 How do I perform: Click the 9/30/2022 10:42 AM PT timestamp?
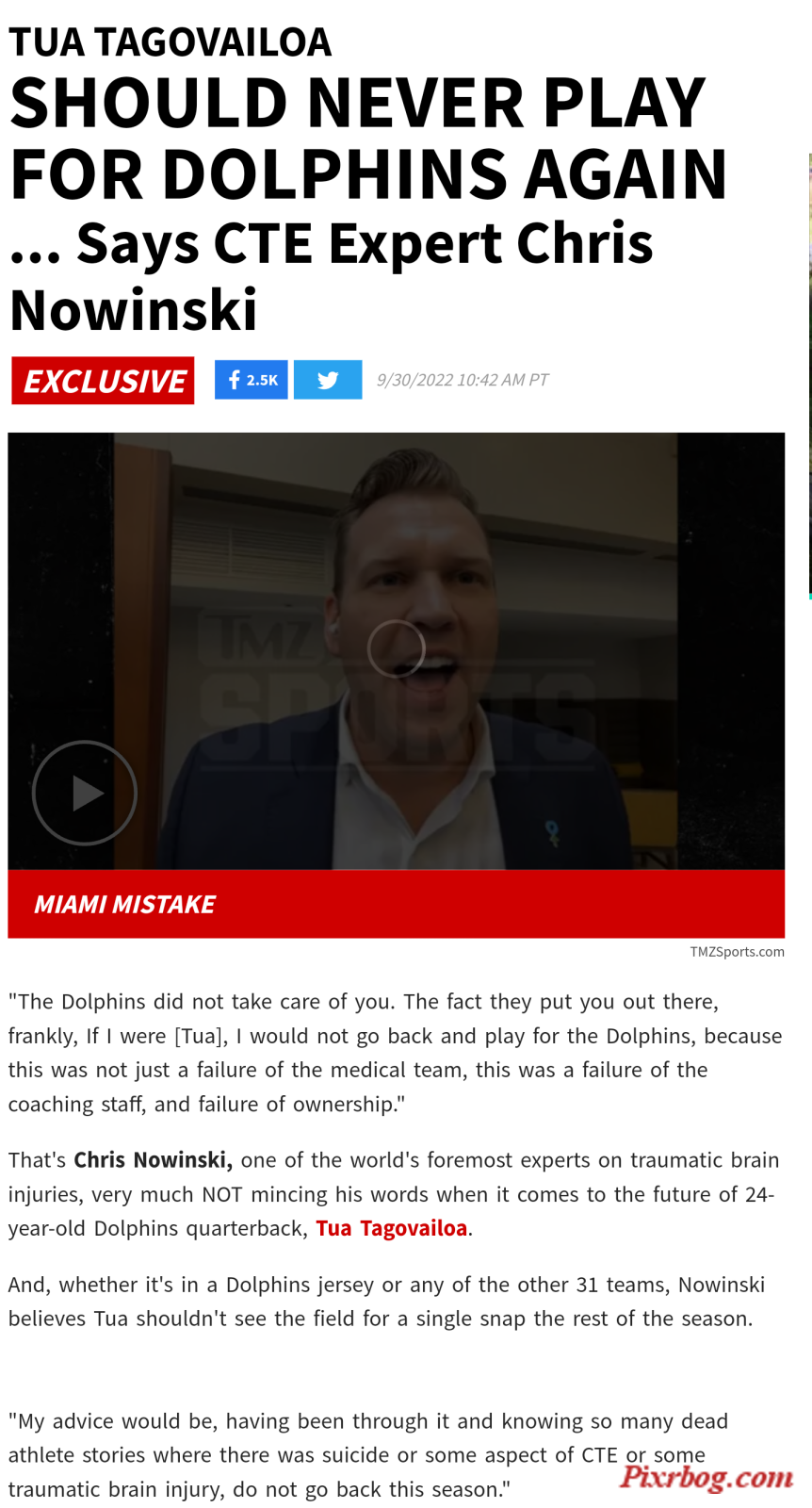click(462, 380)
